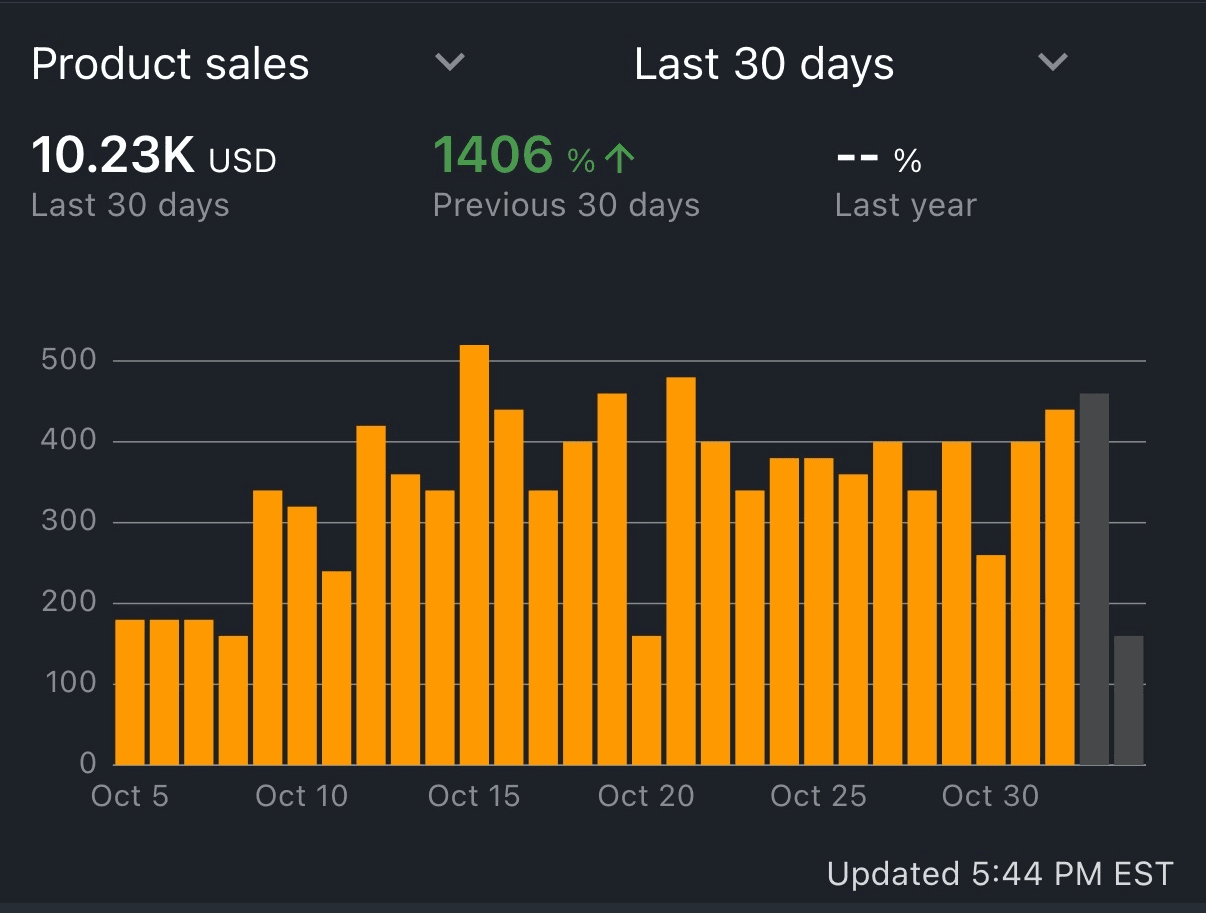Click the 500 y-axis value label
1206x913 pixels.
(68, 360)
